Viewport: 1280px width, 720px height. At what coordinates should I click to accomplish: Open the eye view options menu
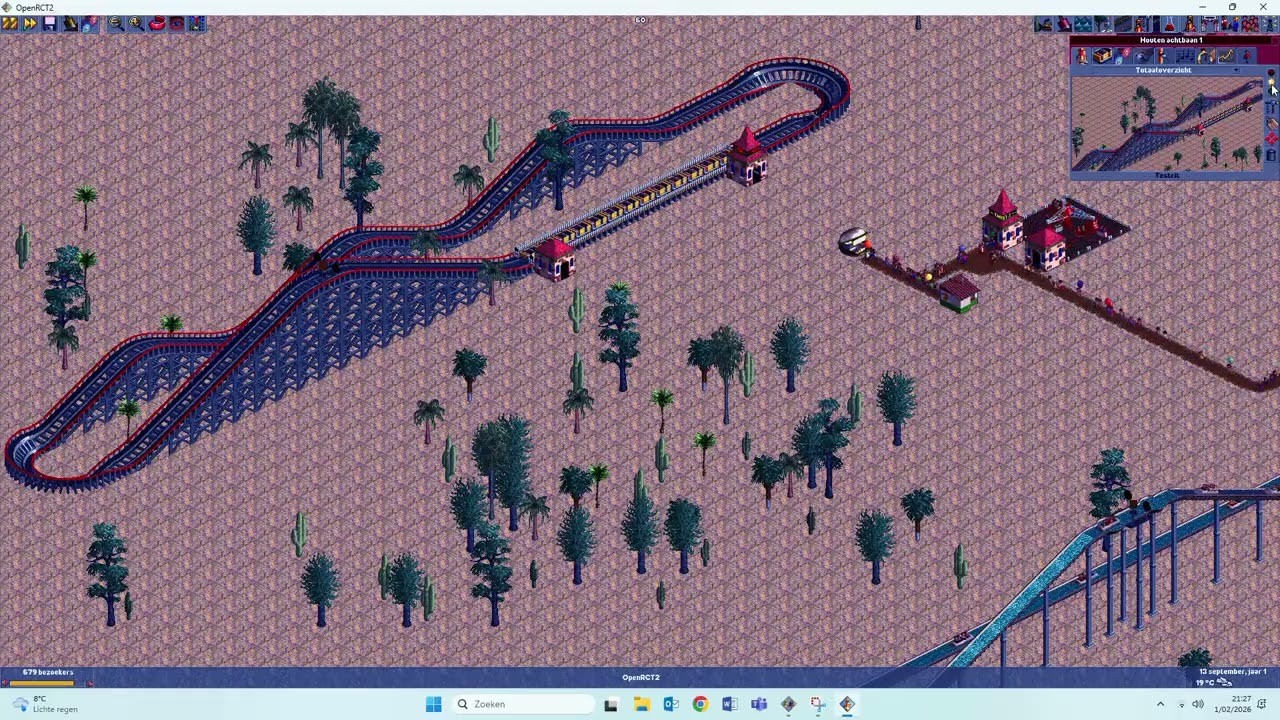pyautogui.click(x=177, y=23)
